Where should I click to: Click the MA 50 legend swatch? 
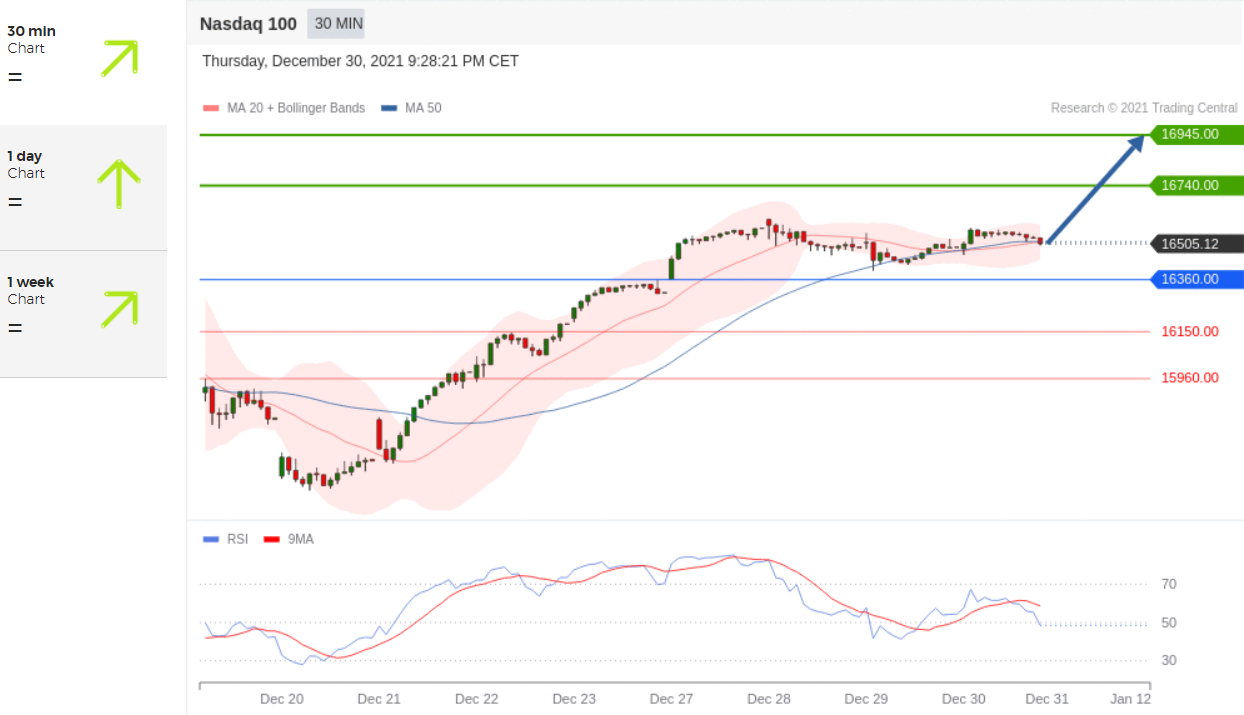click(x=389, y=108)
